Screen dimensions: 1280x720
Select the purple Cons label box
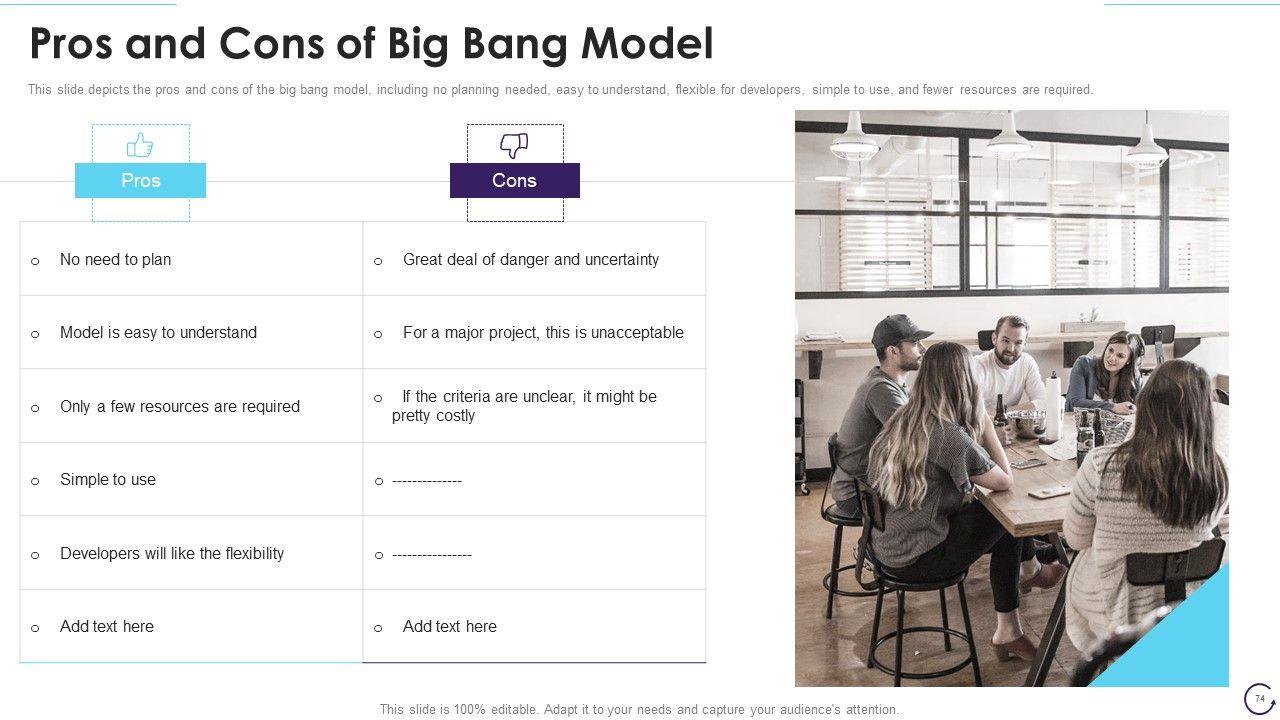point(514,181)
